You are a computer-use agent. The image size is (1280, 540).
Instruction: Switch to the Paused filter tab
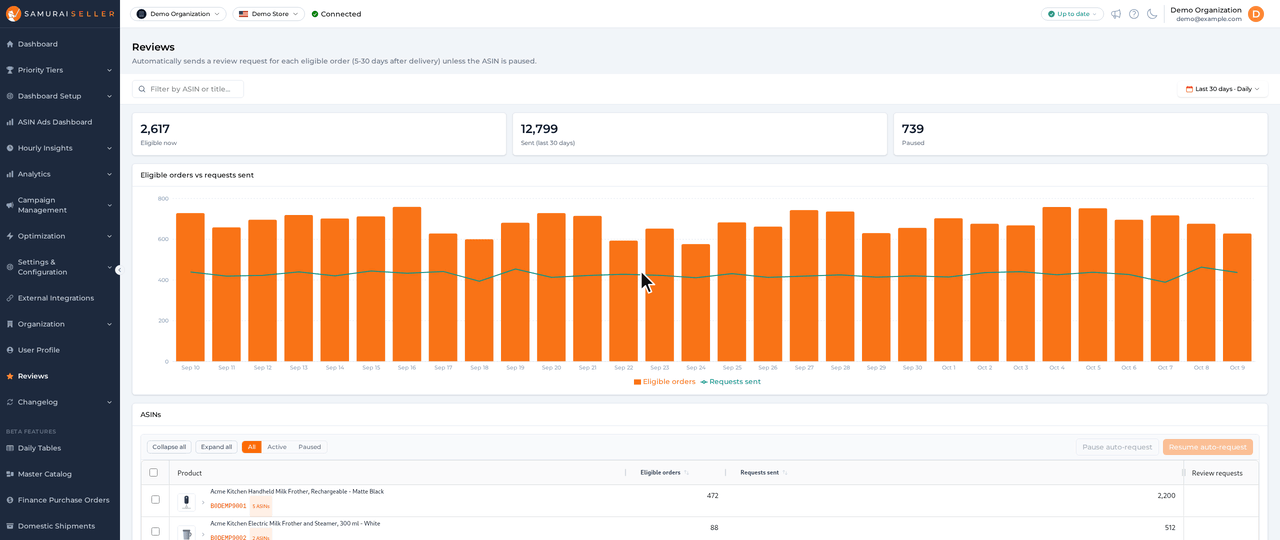click(x=310, y=447)
